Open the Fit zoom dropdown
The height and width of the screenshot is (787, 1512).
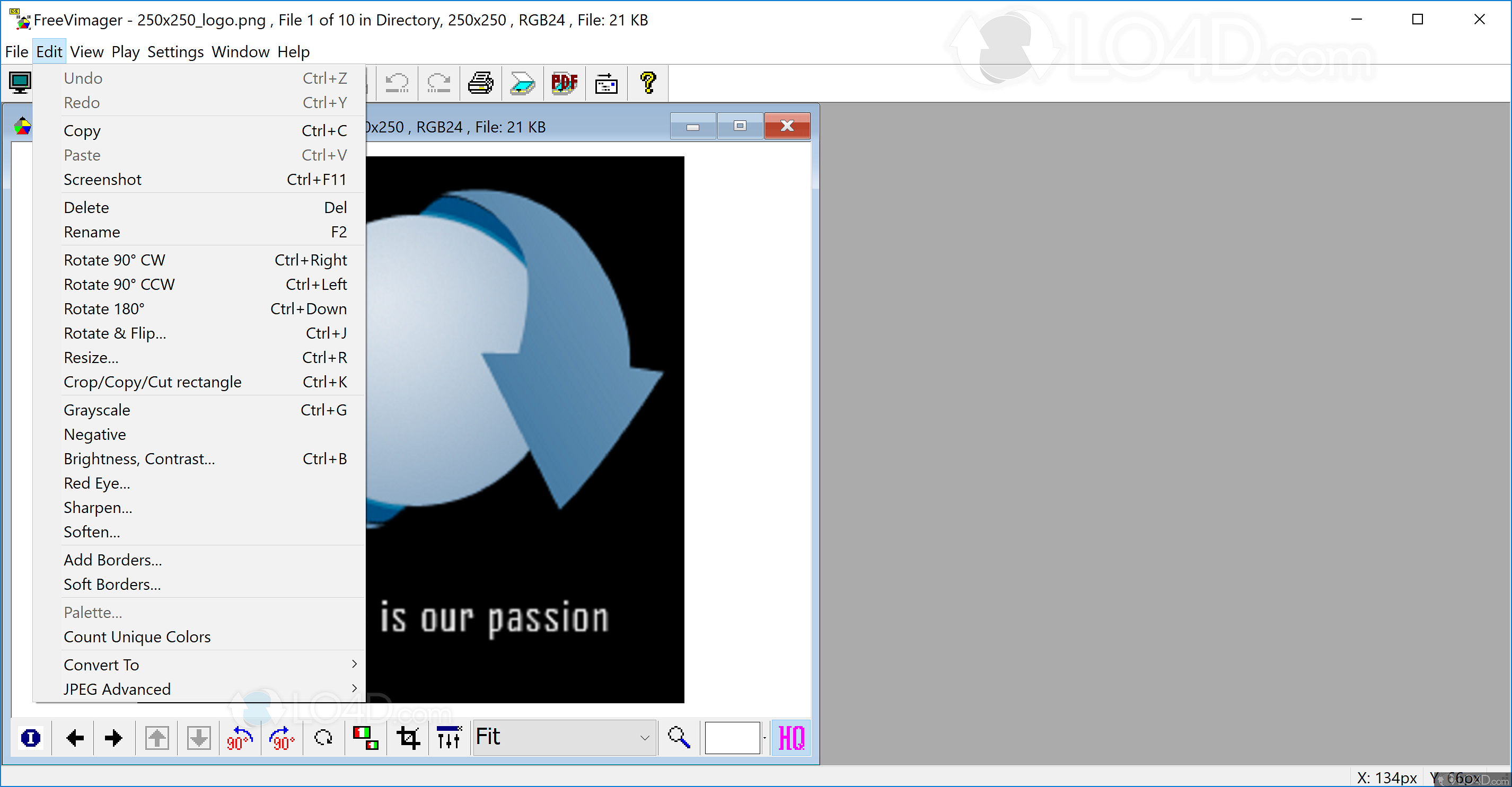[x=645, y=738]
